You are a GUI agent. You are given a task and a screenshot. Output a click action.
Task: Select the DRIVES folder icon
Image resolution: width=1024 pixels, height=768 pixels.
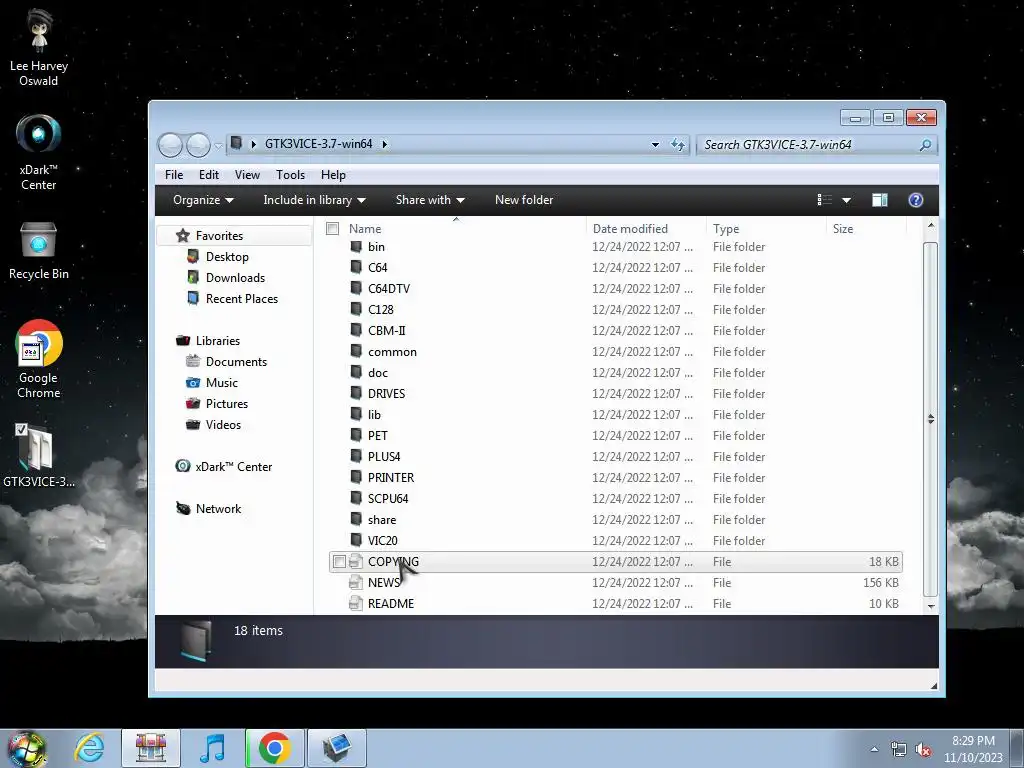(x=356, y=394)
